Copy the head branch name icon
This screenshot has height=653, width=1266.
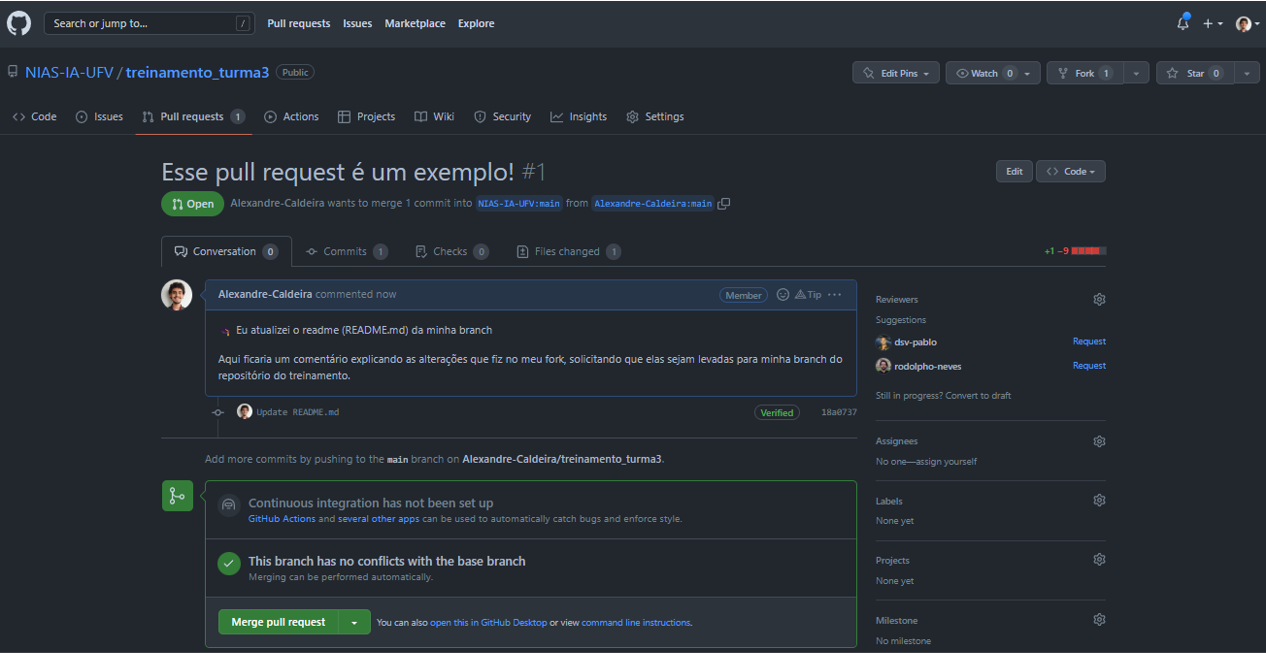click(x=724, y=203)
